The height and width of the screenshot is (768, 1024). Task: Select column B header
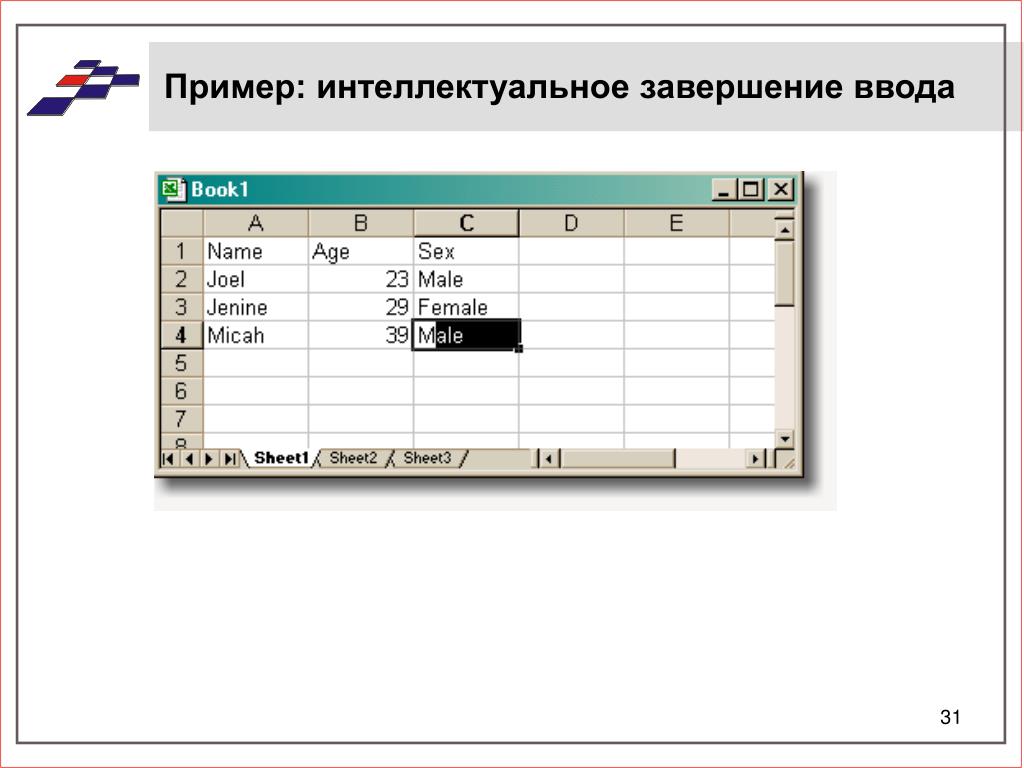(360, 223)
